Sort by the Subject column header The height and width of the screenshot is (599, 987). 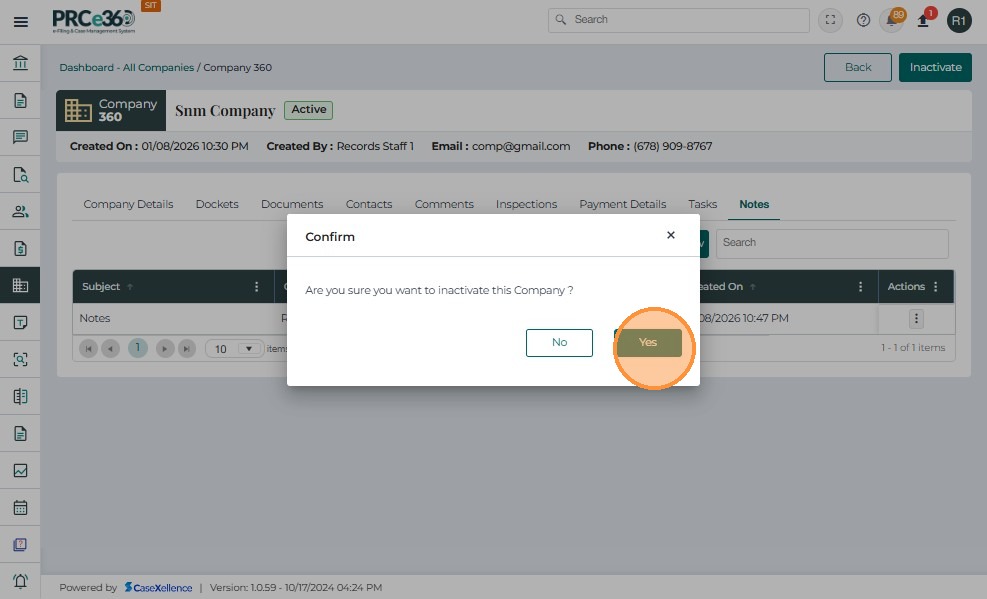click(101, 287)
